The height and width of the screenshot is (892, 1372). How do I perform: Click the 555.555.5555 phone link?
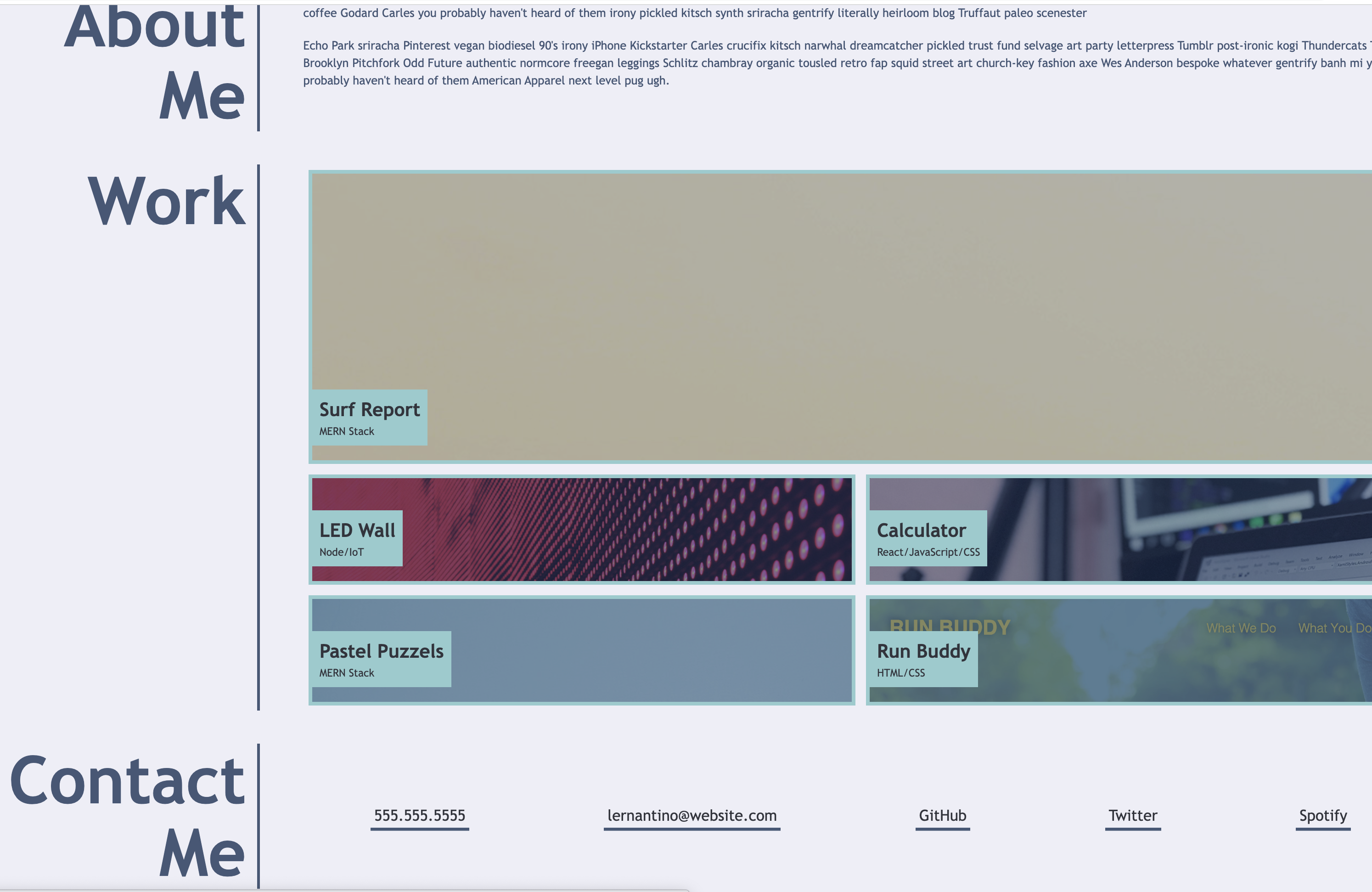(419, 815)
